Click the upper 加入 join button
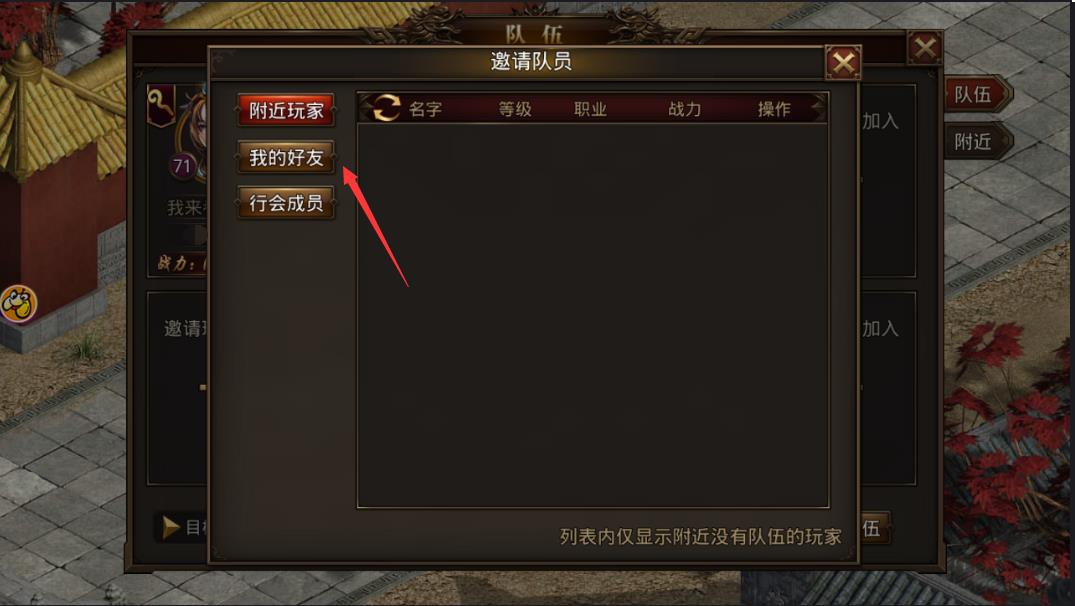The height and width of the screenshot is (606, 1075). [880, 121]
